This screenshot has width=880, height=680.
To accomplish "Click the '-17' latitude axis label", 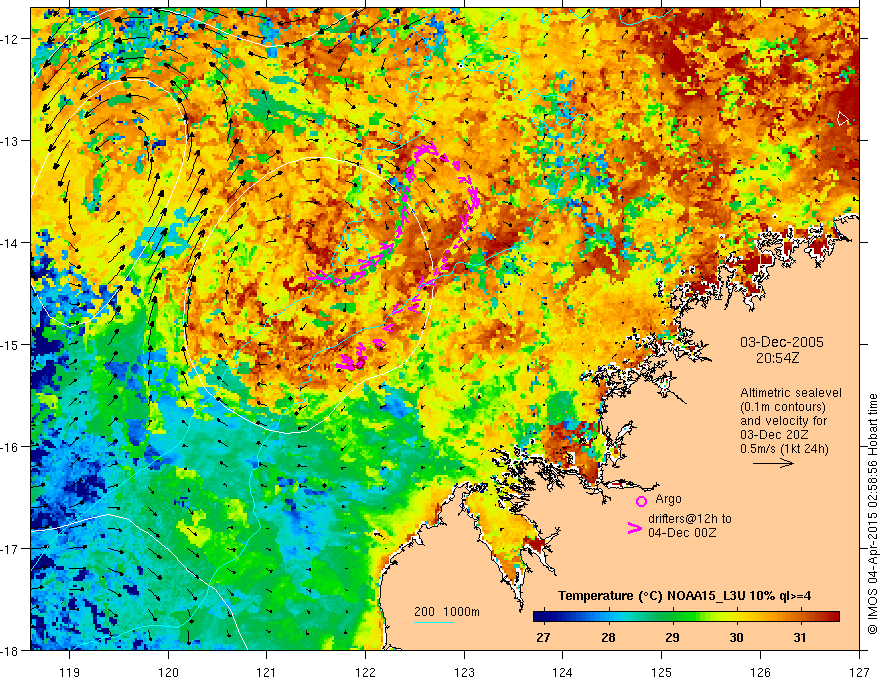I will (x=10, y=548).
